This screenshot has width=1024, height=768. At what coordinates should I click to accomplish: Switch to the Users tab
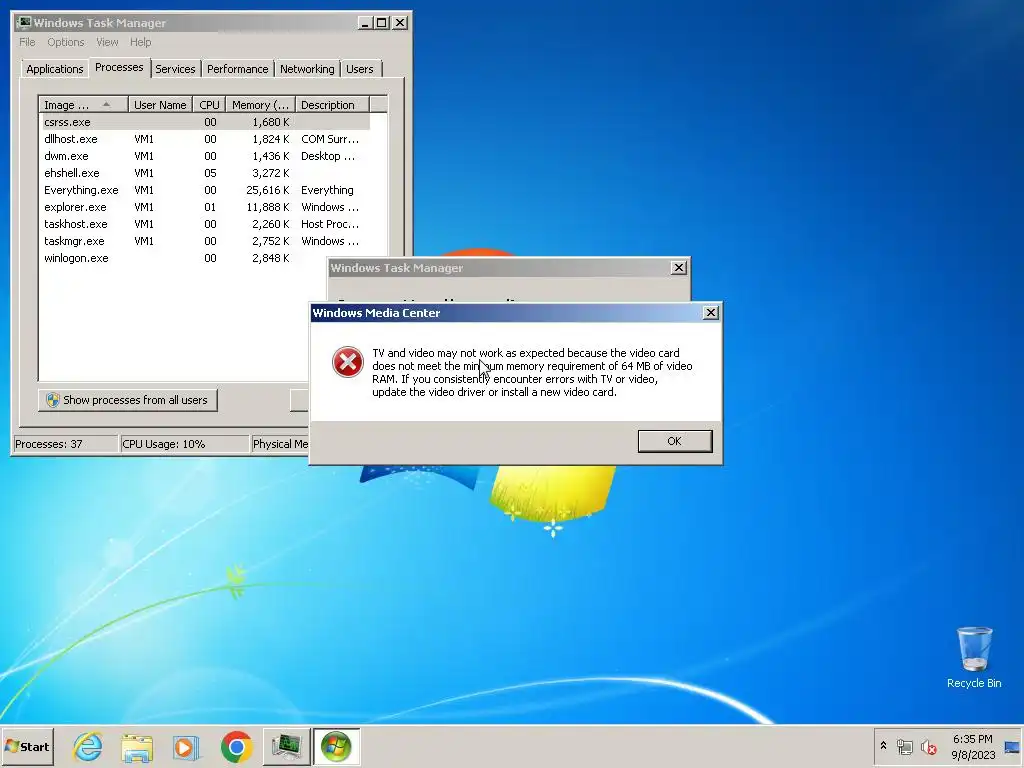(x=360, y=69)
